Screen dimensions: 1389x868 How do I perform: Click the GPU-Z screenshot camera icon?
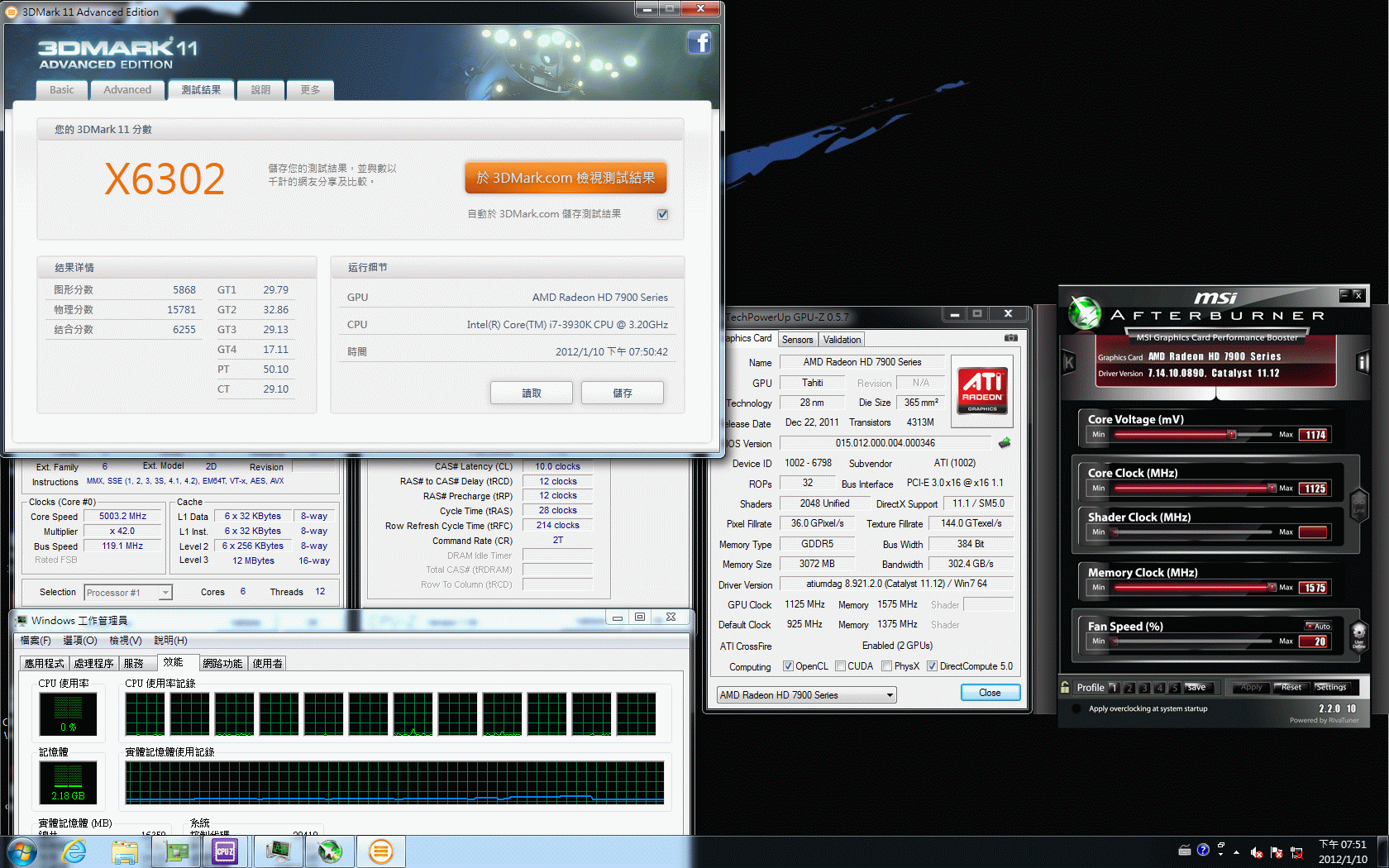1010,338
